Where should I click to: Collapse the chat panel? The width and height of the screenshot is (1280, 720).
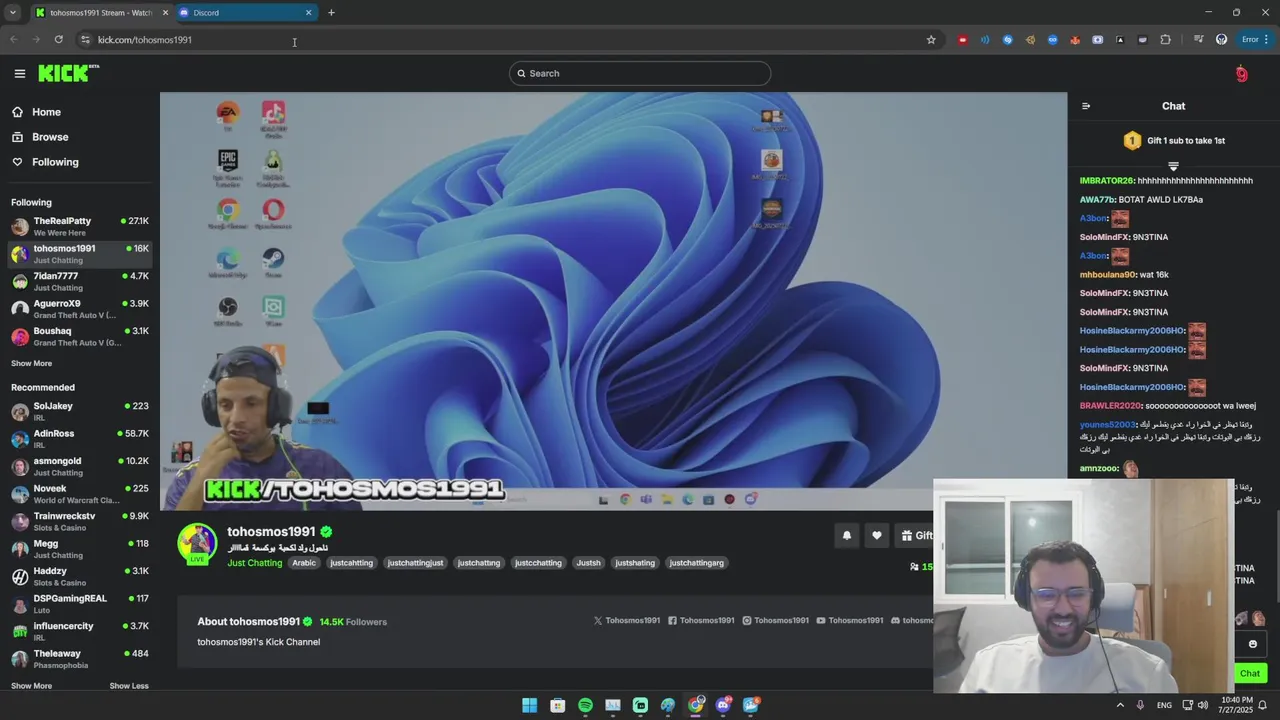pyautogui.click(x=1086, y=106)
